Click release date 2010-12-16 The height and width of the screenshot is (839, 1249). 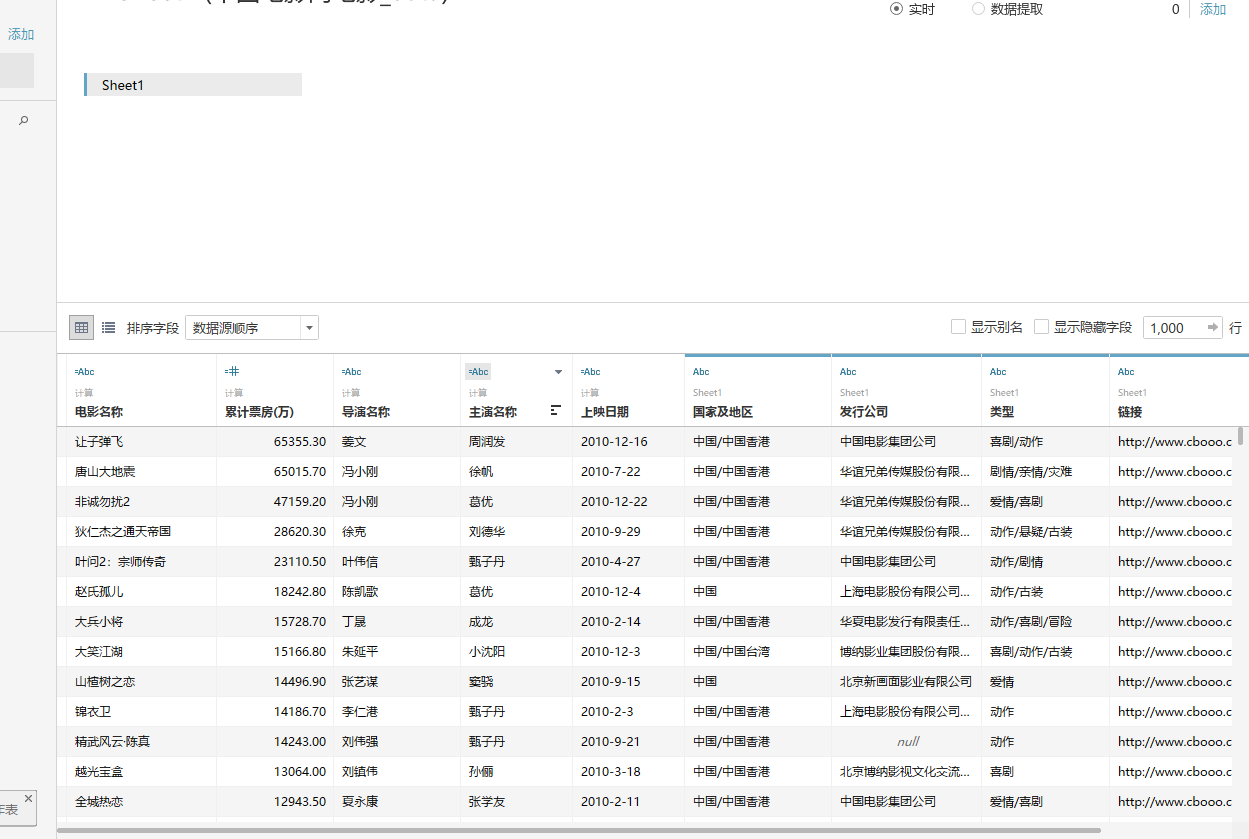pos(629,442)
